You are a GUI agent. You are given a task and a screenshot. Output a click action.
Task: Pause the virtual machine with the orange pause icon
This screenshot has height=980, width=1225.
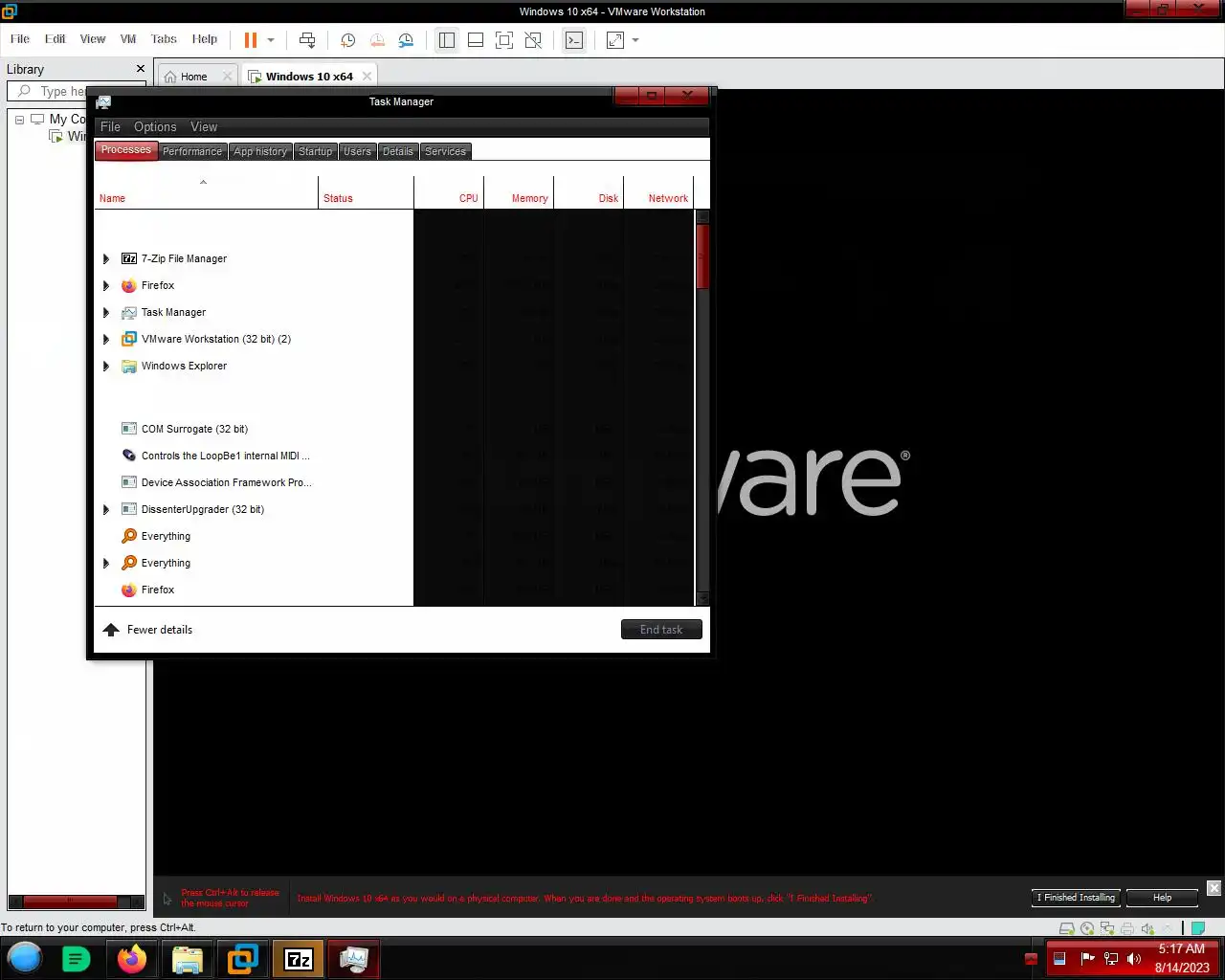(x=251, y=40)
